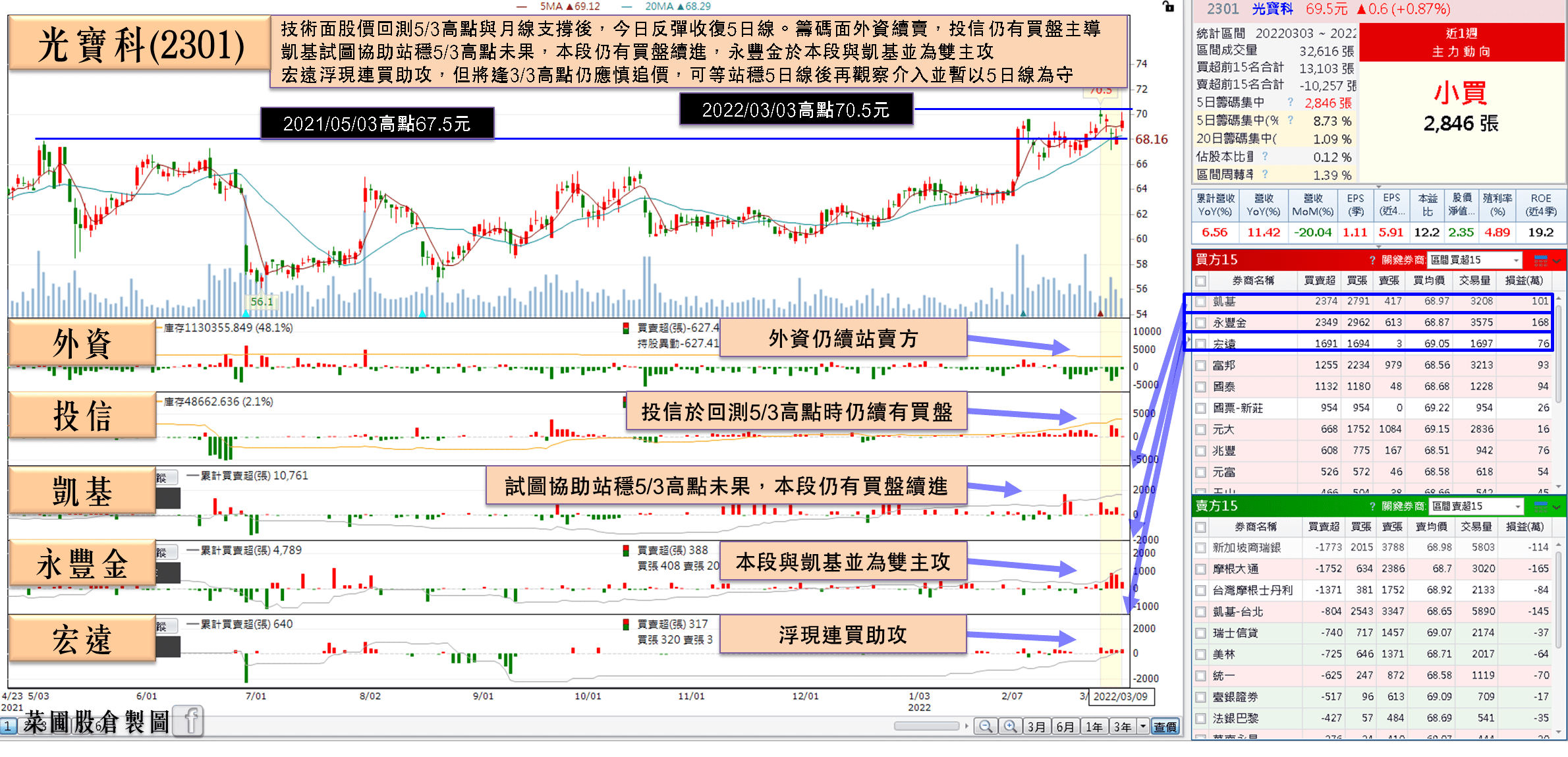Image resolution: width=1568 pixels, height=757 pixels.
Task: Check the 新加坡商瑞銀 seller row checkbox
Action: [x=1201, y=548]
